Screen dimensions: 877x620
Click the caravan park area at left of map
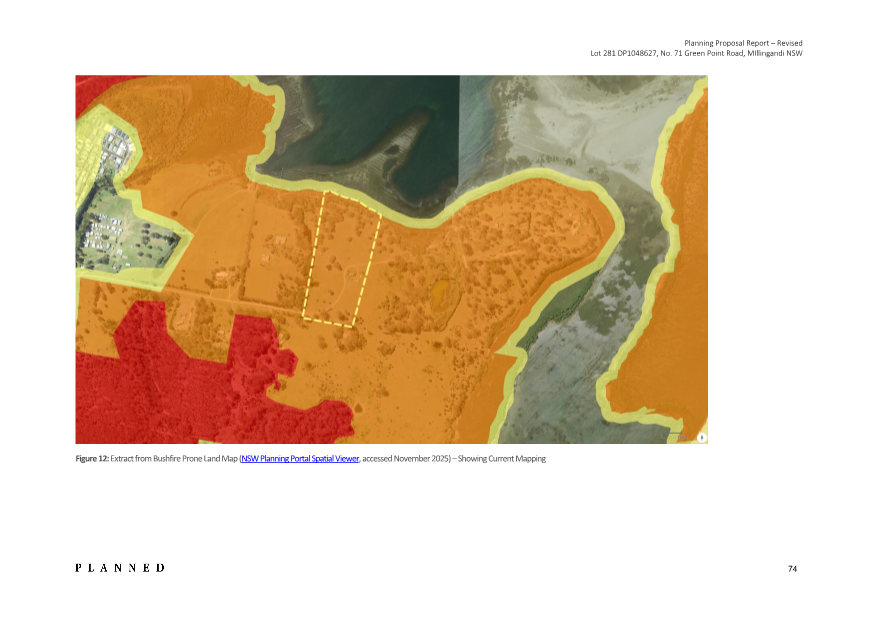[x=115, y=230]
